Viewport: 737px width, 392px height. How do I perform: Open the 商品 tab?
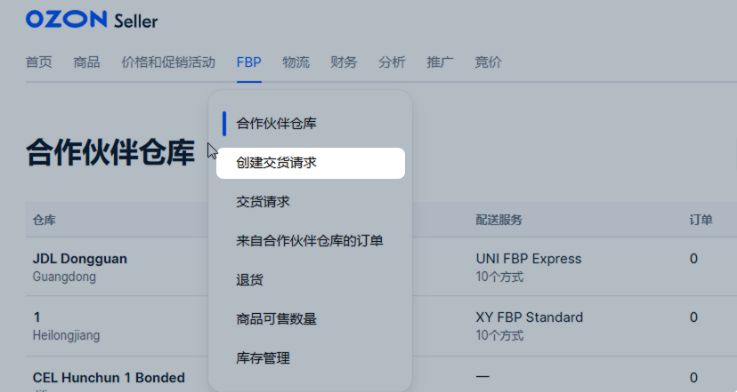[87, 62]
